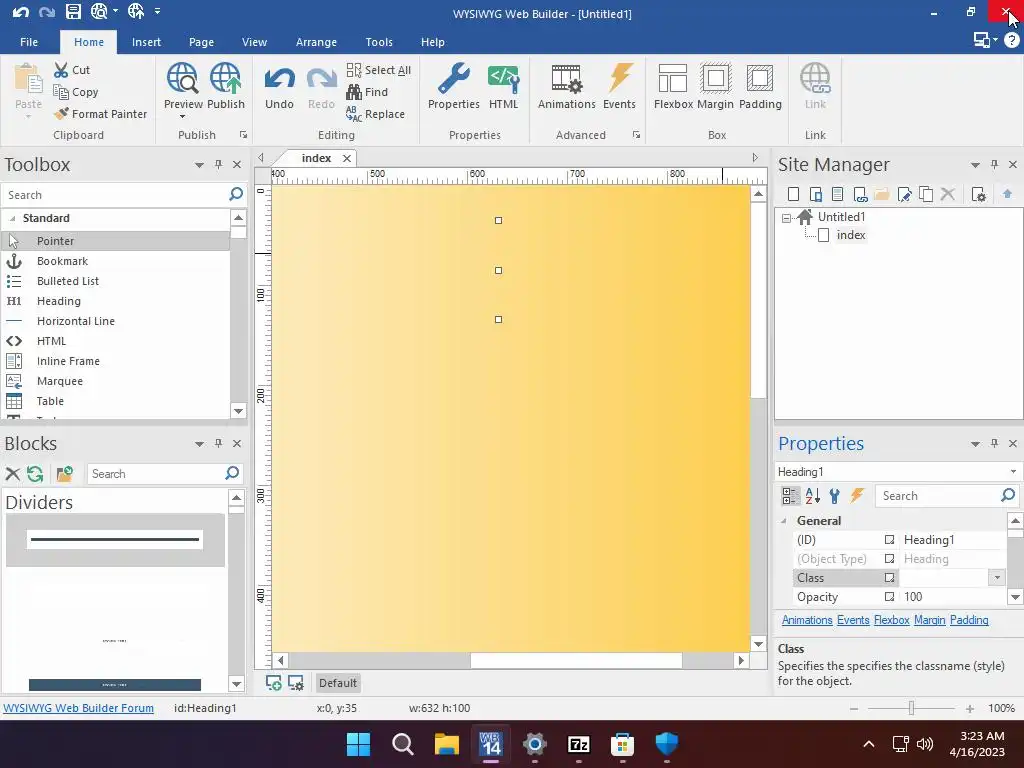Click the clone page icon in Site Manager
Viewport: 1024px width, 768px height.
click(x=926, y=194)
